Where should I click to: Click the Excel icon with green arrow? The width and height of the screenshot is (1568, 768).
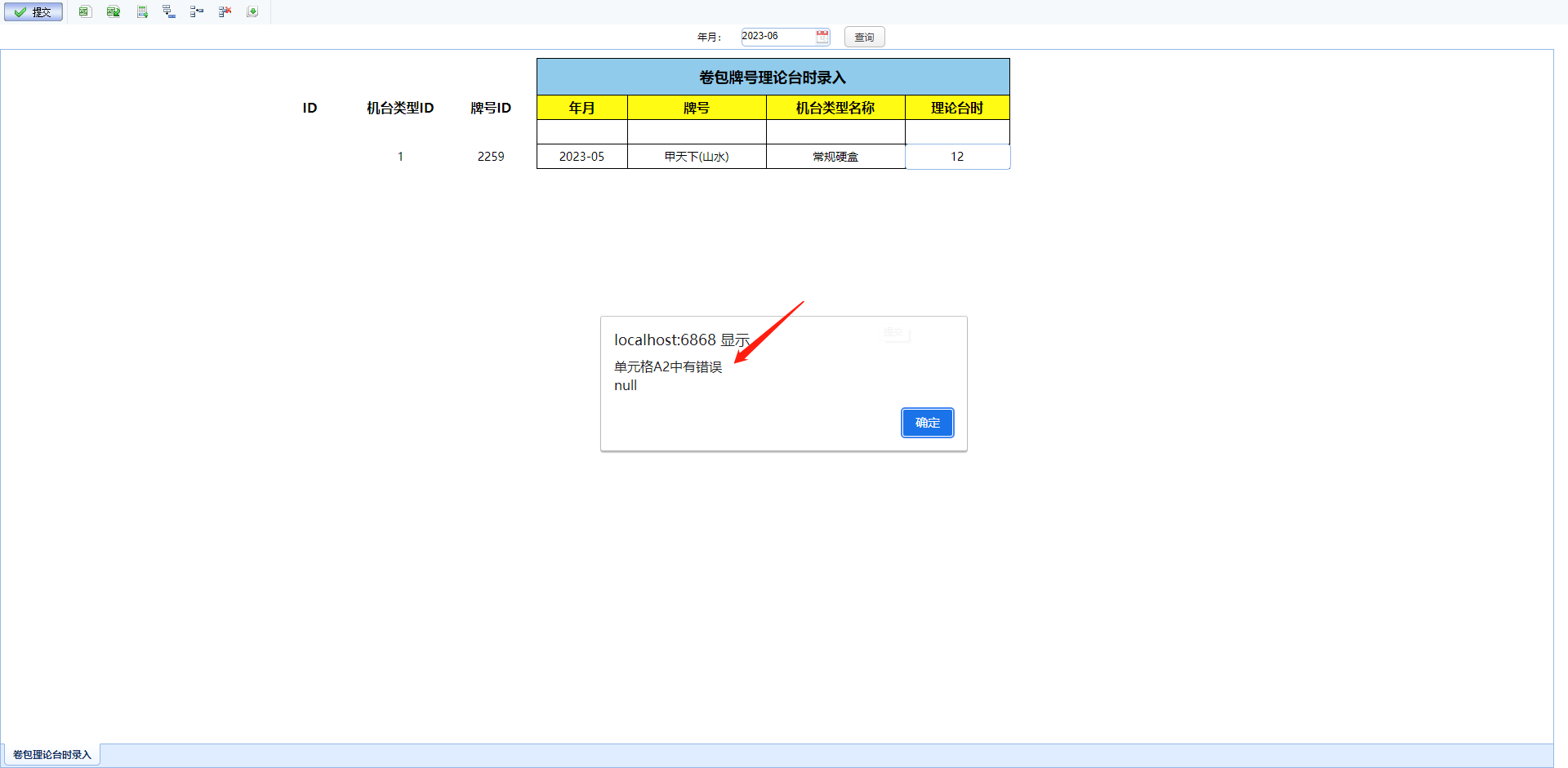pyautogui.click(x=114, y=11)
